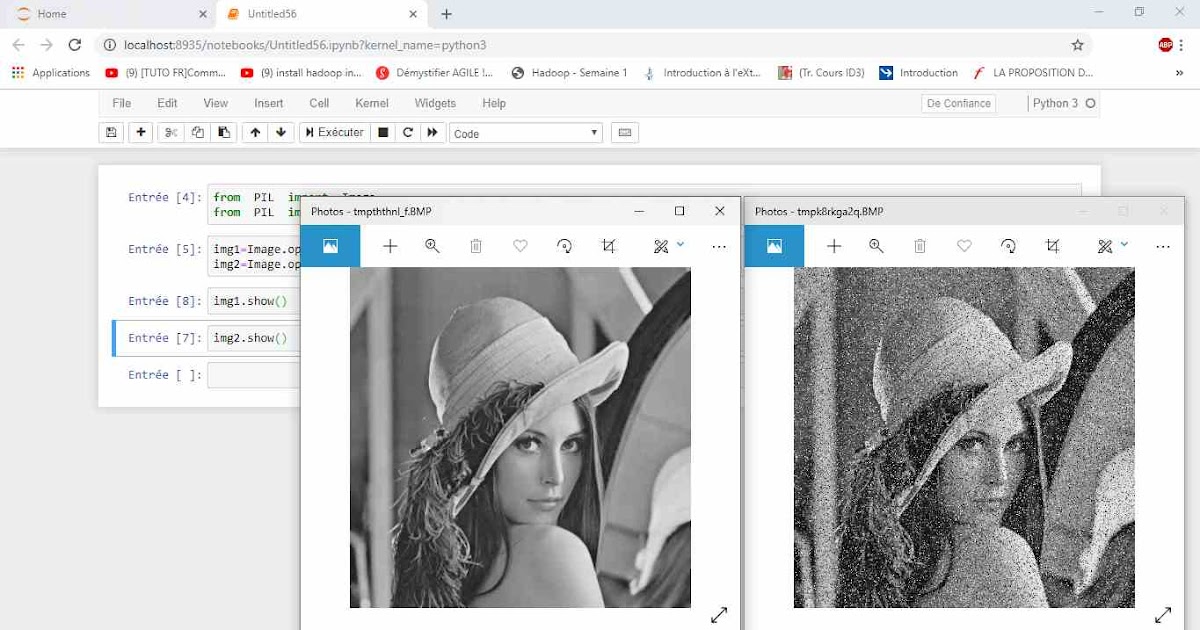Open the command palette keyboard icon
The image size is (1200, 630).
[625, 133]
